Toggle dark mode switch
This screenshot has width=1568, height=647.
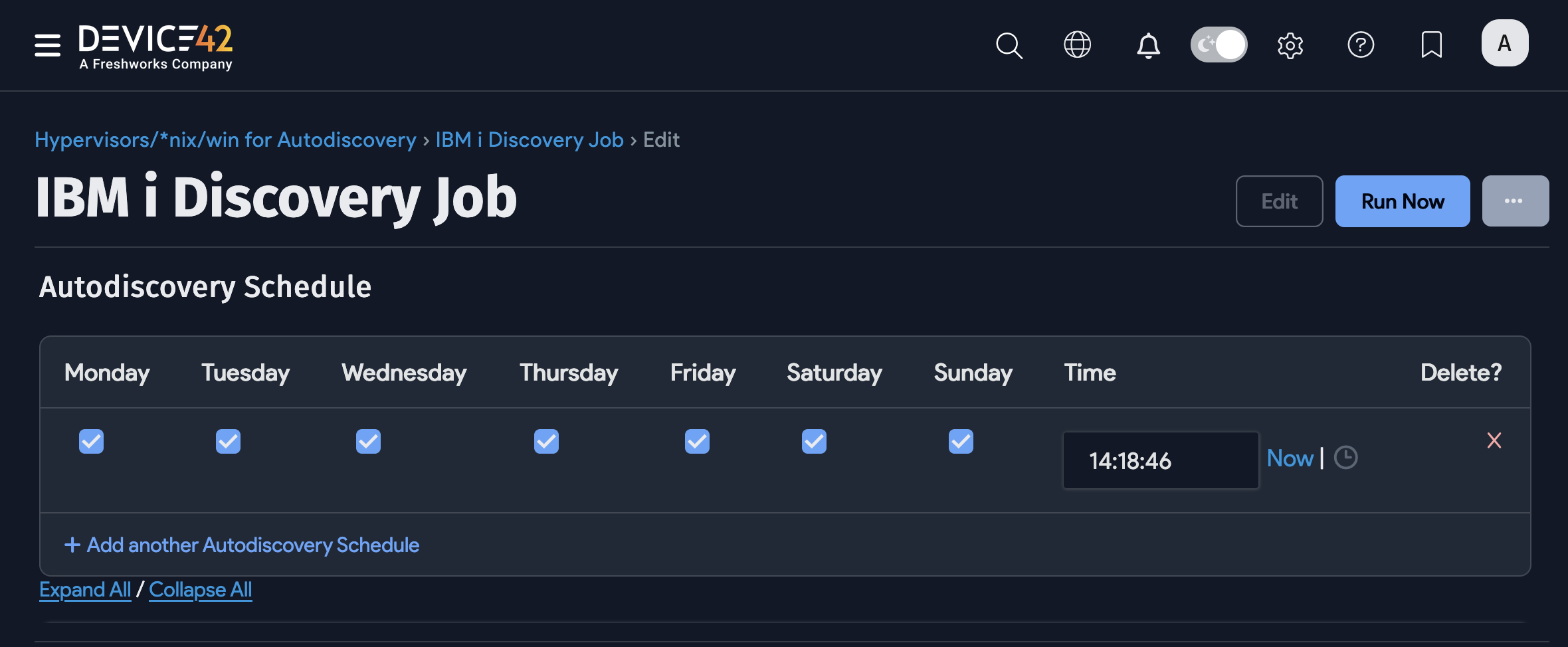point(1219,44)
